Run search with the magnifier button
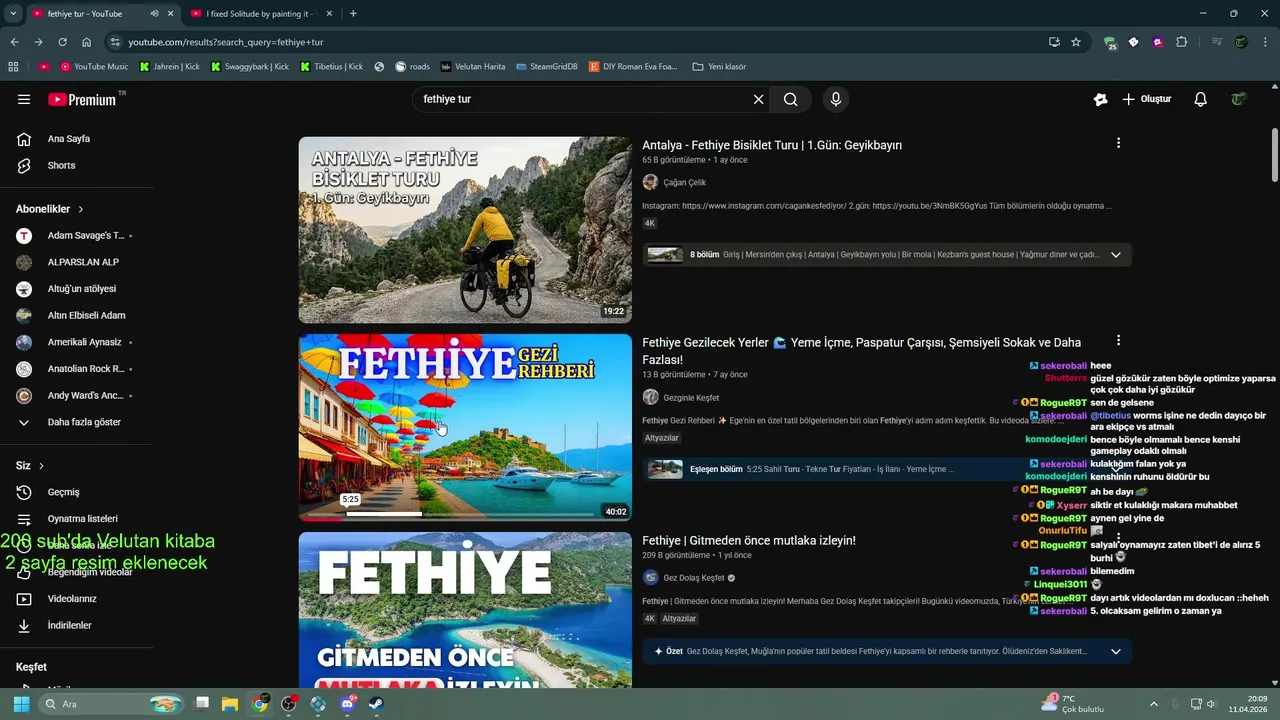Viewport: 1280px width, 720px height. (x=790, y=99)
